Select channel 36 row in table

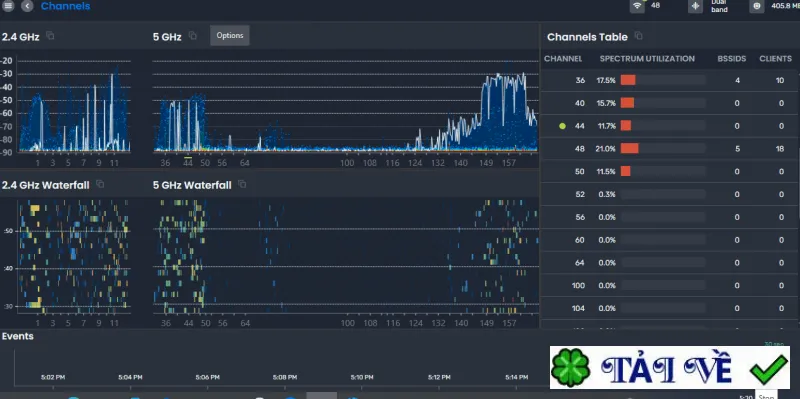click(668, 80)
